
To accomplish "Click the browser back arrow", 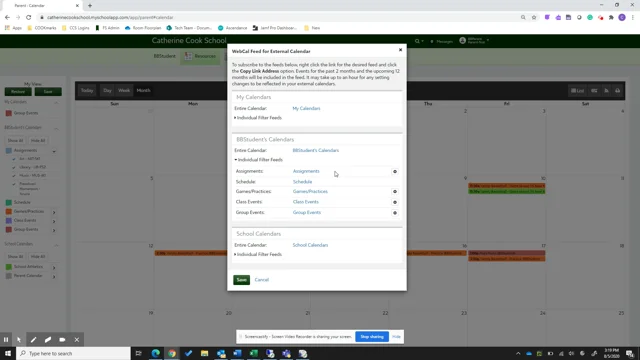I will tap(7, 18).
